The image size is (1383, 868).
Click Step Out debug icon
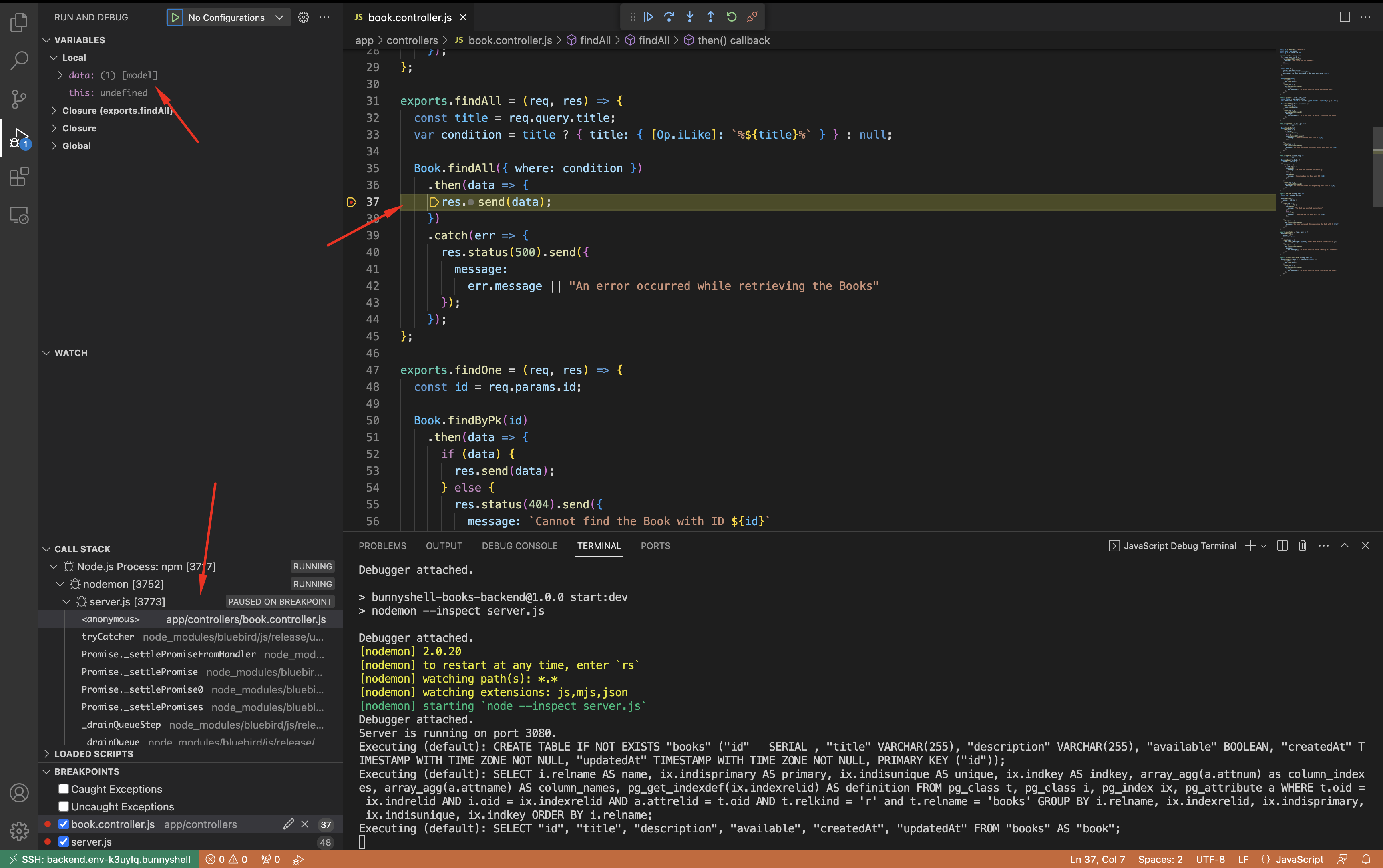[710, 17]
